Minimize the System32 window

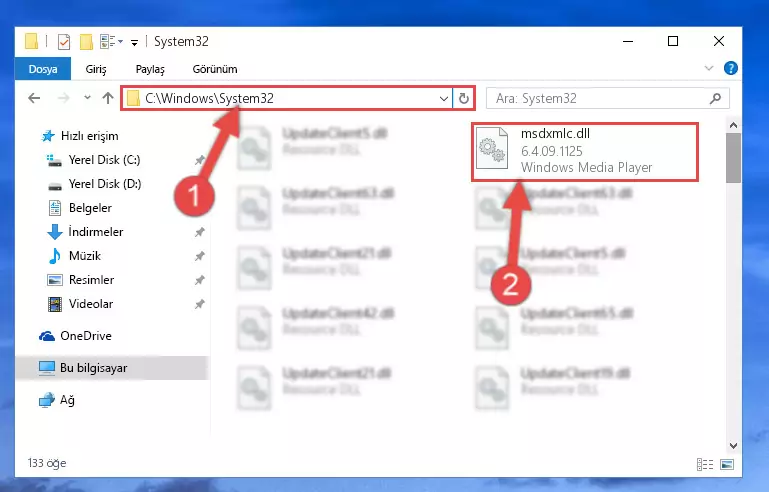(x=628, y=42)
